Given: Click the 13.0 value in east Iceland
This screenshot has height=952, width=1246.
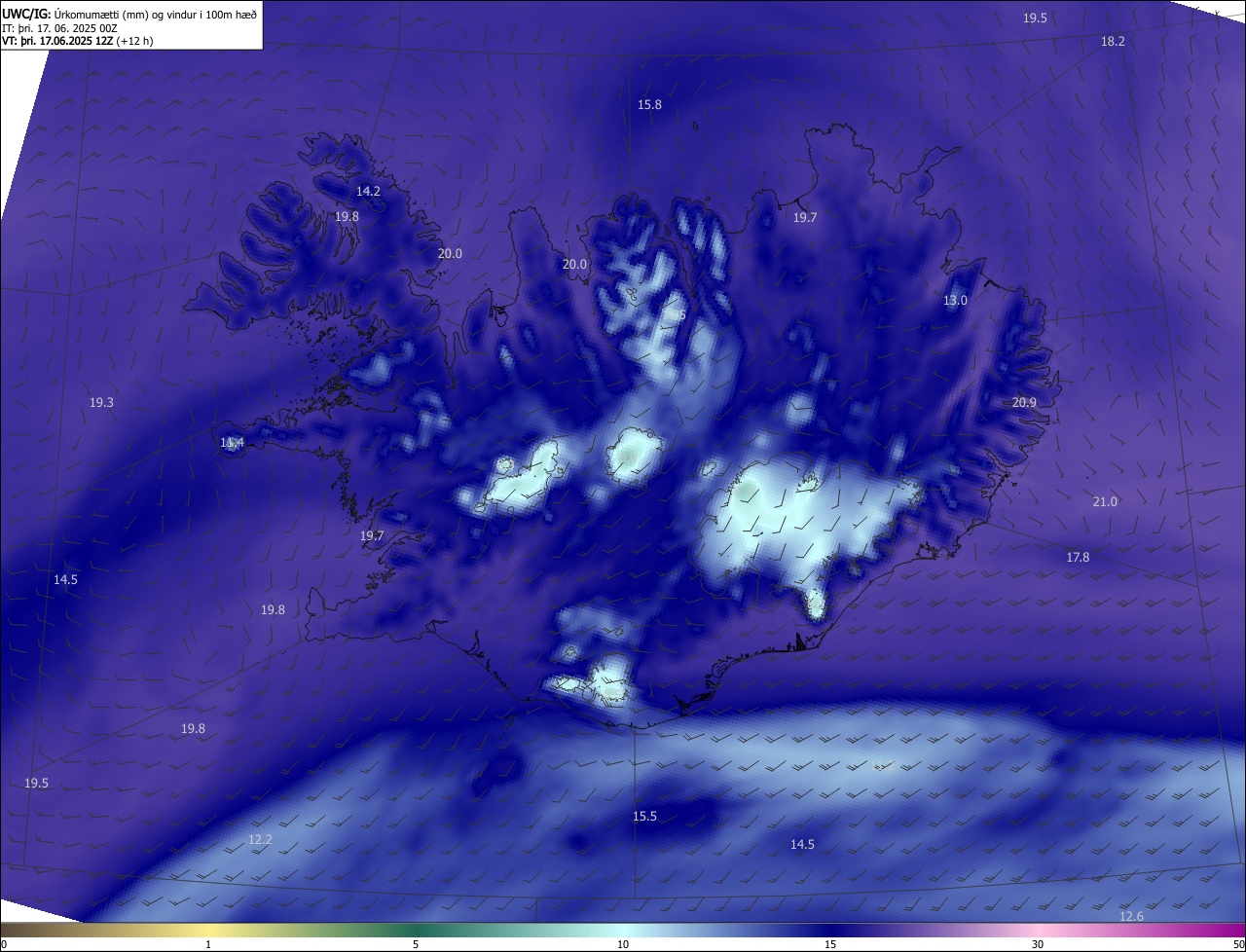Looking at the screenshot, I should click(x=955, y=301).
